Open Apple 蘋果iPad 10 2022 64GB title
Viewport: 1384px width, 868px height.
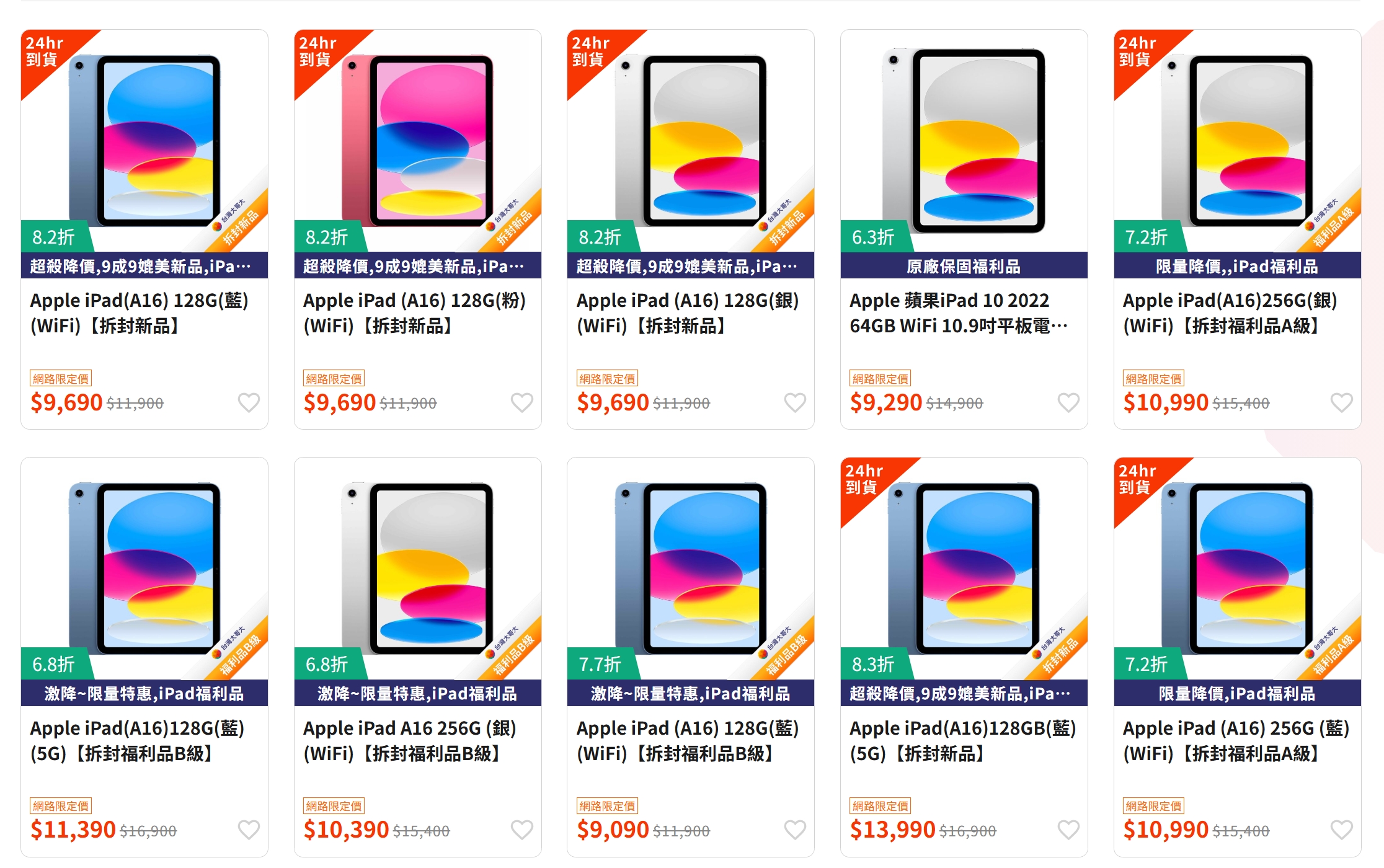click(958, 313)
